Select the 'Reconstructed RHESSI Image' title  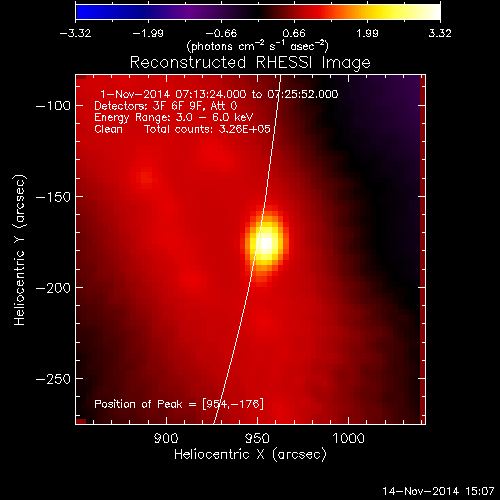click(x=250, y=62)
